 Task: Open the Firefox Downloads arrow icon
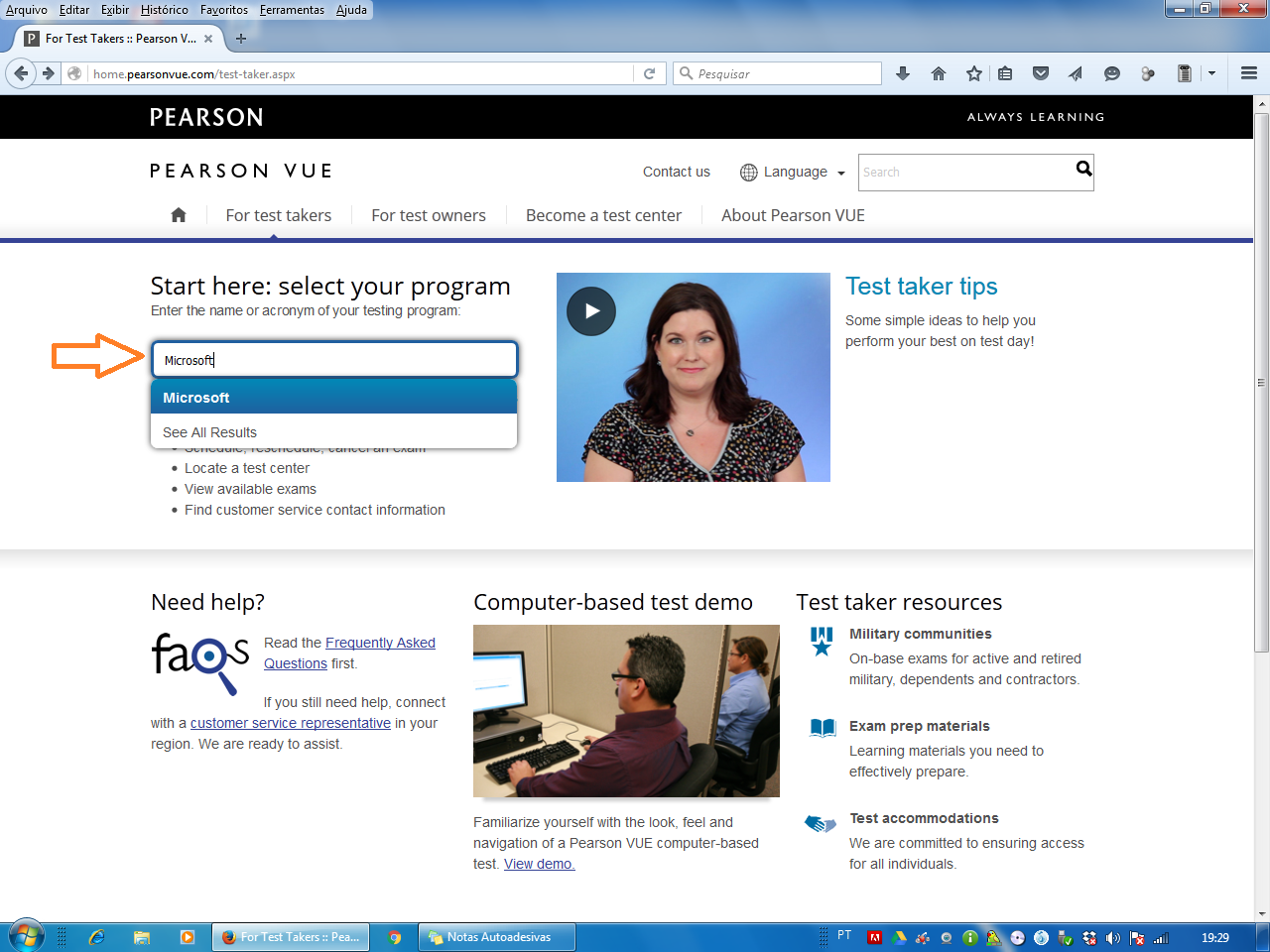pos(903,73)
